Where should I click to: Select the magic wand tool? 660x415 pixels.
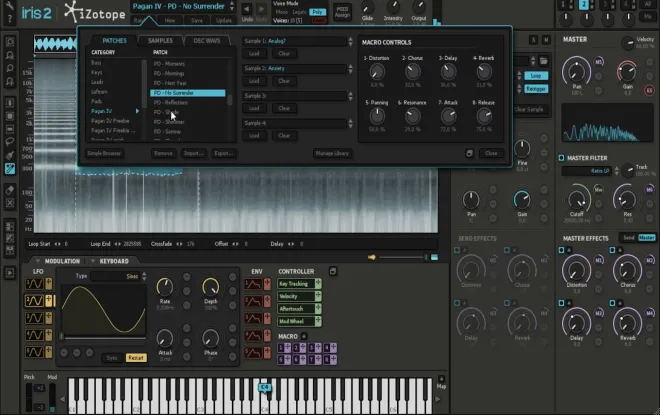coord(10,169)
